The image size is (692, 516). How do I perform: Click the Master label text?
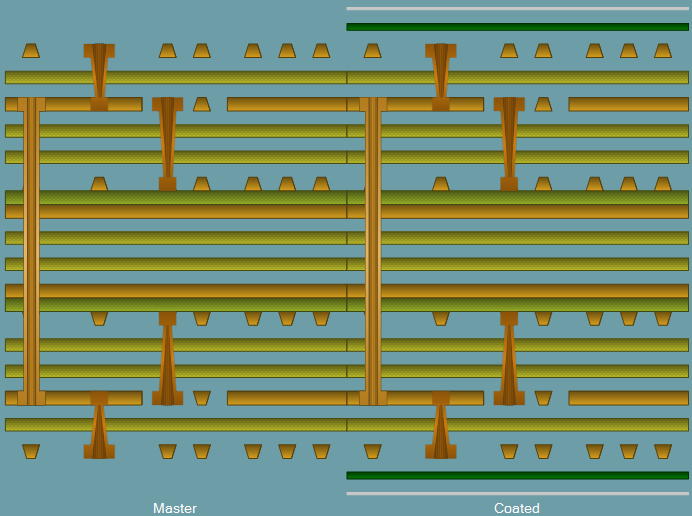[175, 508]
